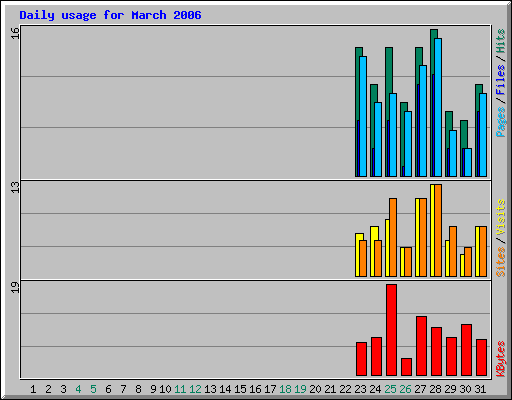
Task: Click the green weekend day label "11"
Action: point(180,389)
